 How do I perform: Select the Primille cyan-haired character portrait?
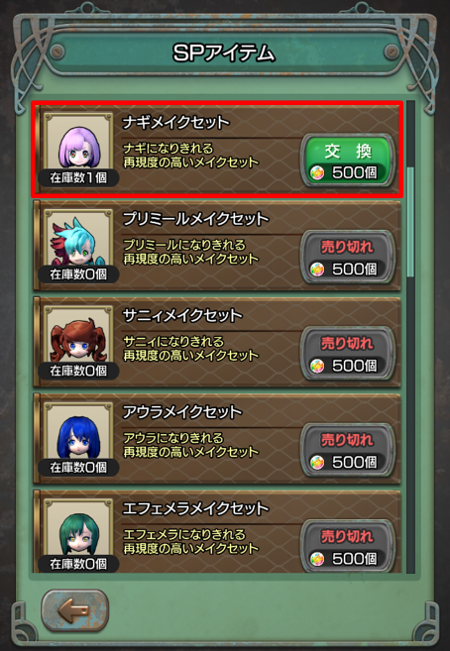click(78, 242)
